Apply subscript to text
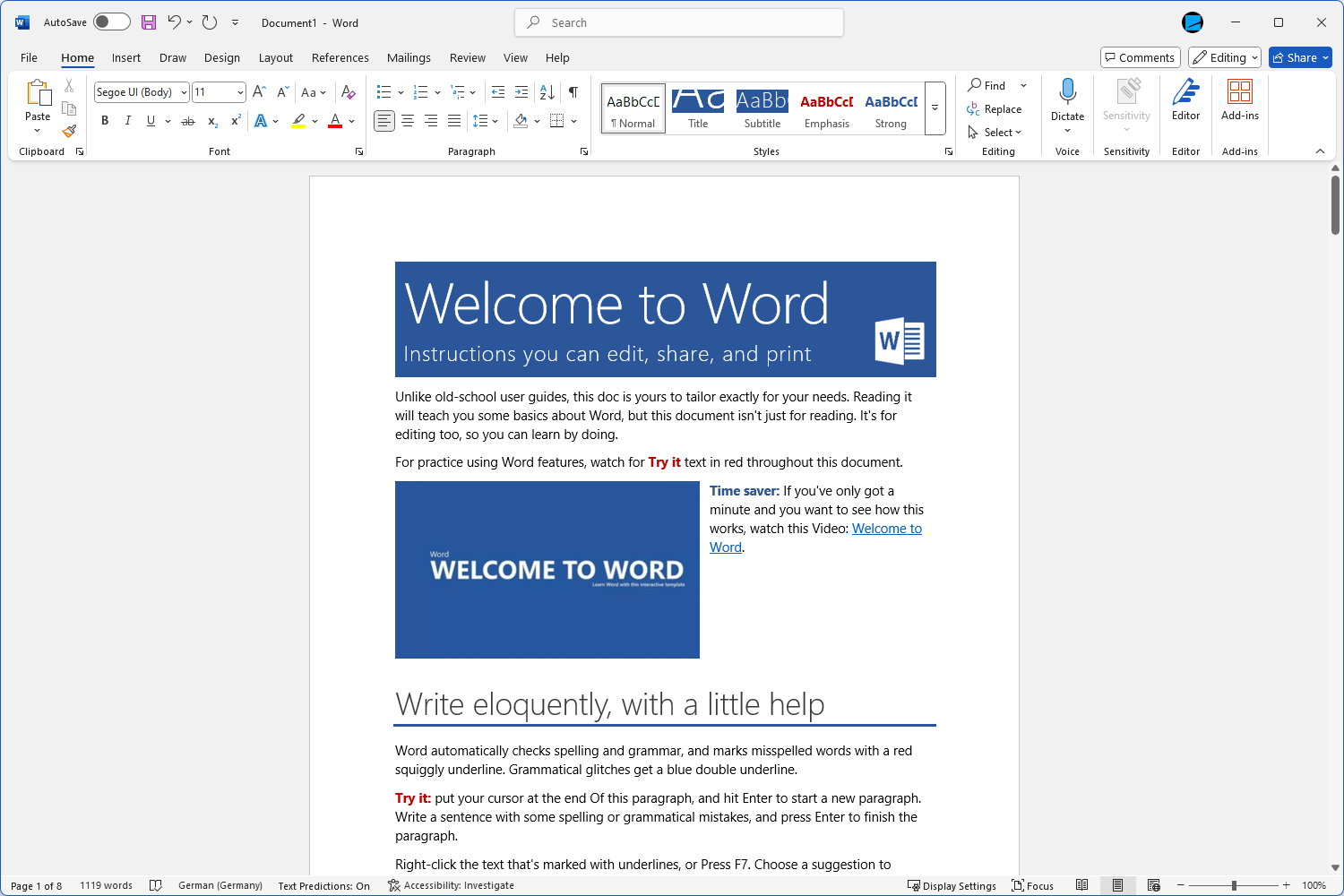Viewport: 1344px width, 896px height. pos(211,119)
